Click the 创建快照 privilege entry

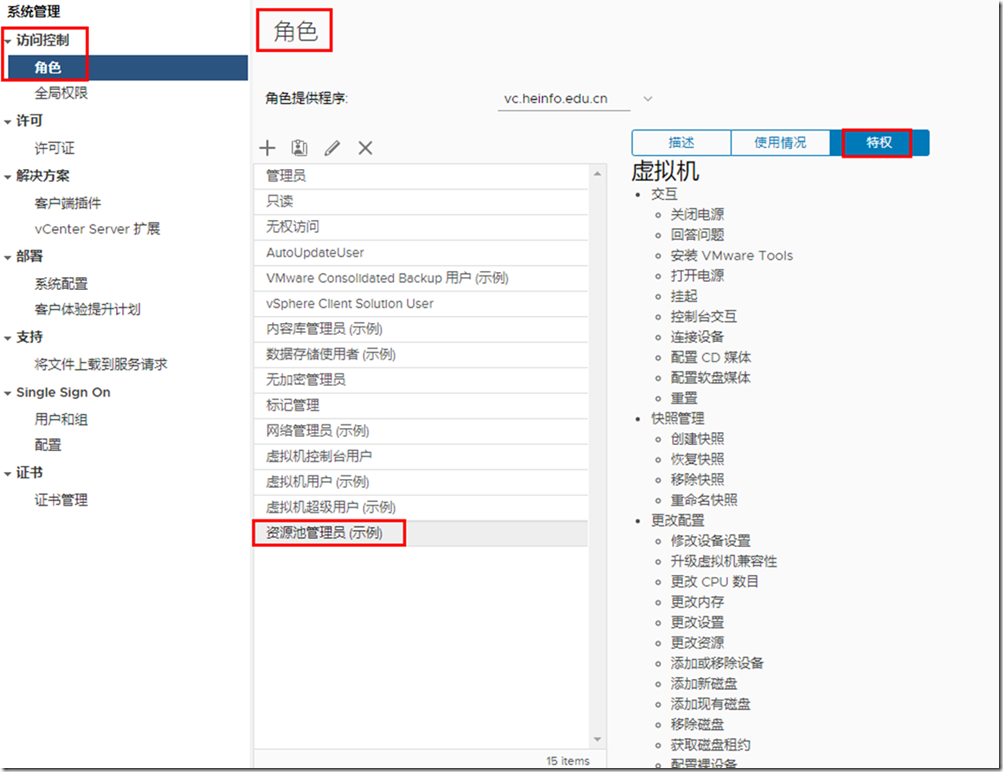click(697, 439)
